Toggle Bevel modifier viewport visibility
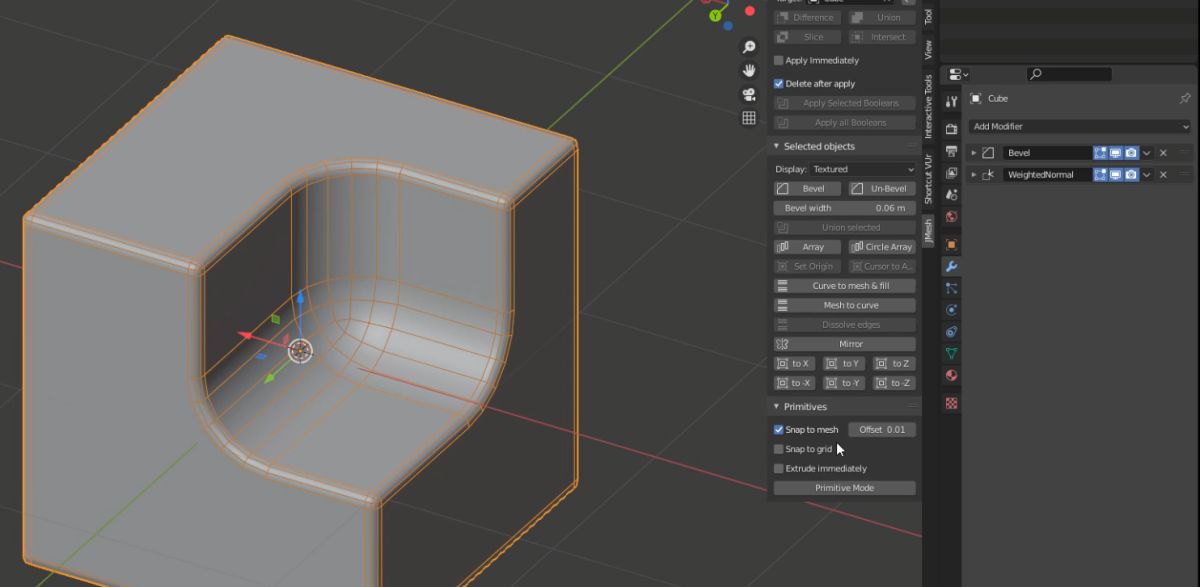 1116,153
